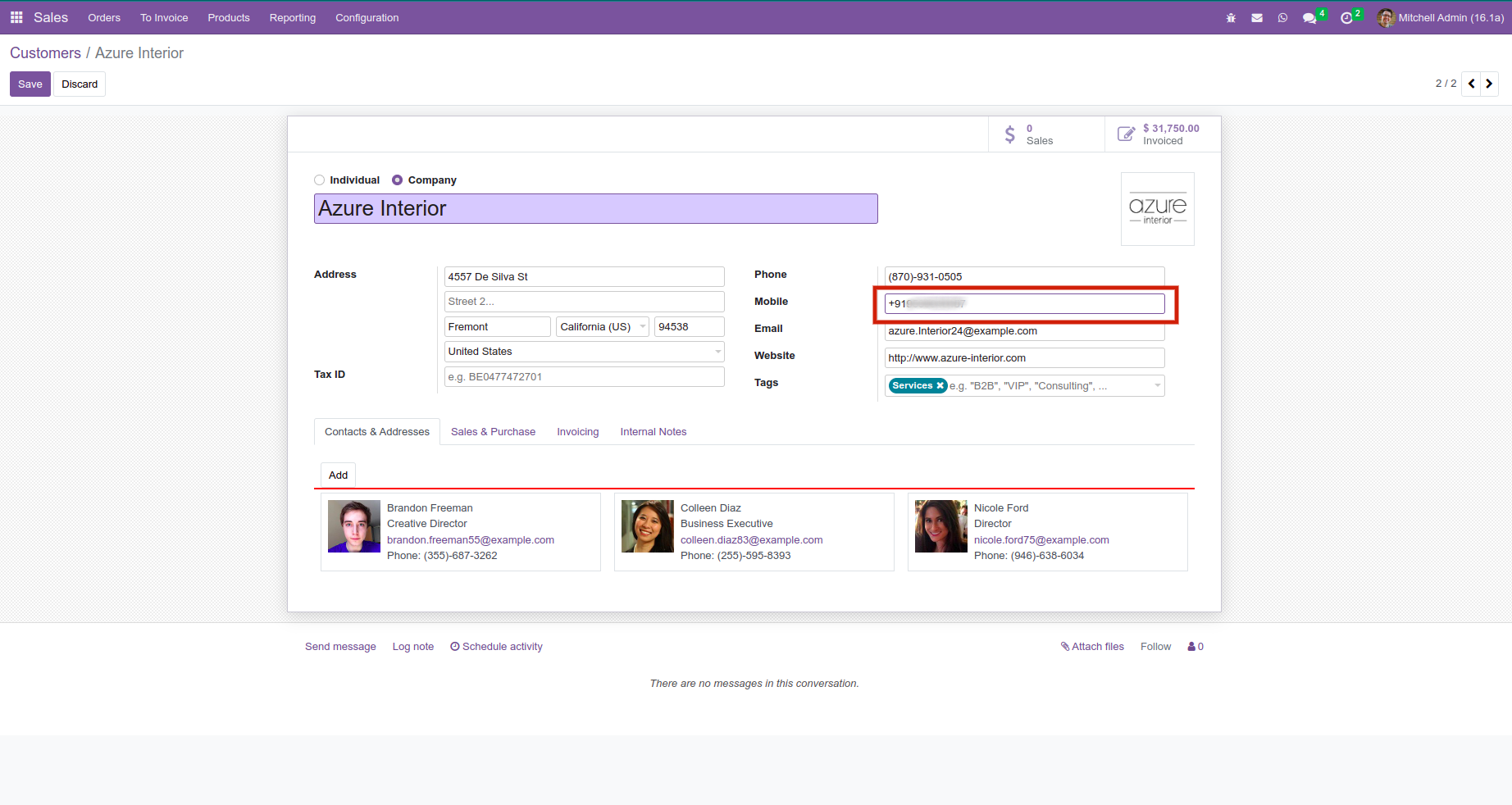Open the Orders menu
Screen dimensions: 1512x805
click(104, 18)
